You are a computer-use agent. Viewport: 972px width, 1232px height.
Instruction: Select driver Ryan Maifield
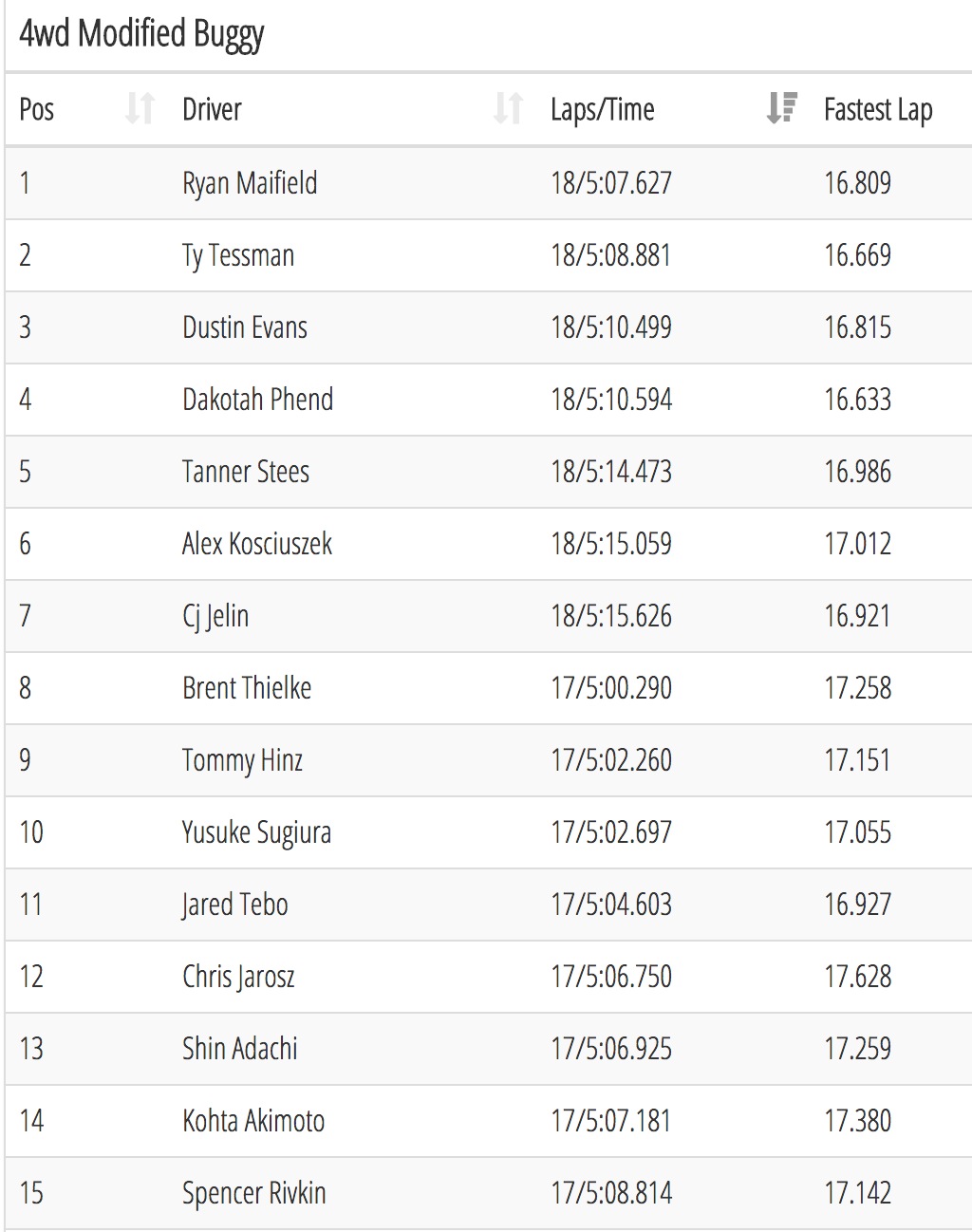[x=250, y=183]
